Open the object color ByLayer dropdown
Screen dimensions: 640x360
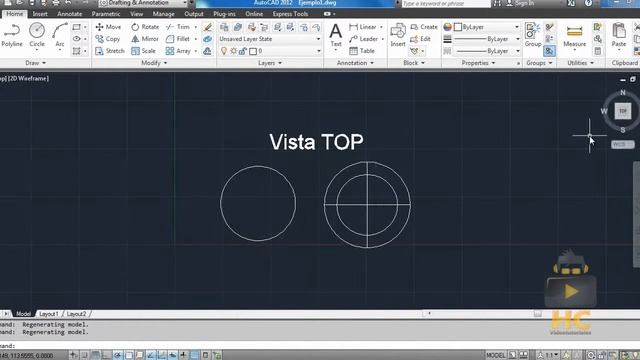[487, 27]
